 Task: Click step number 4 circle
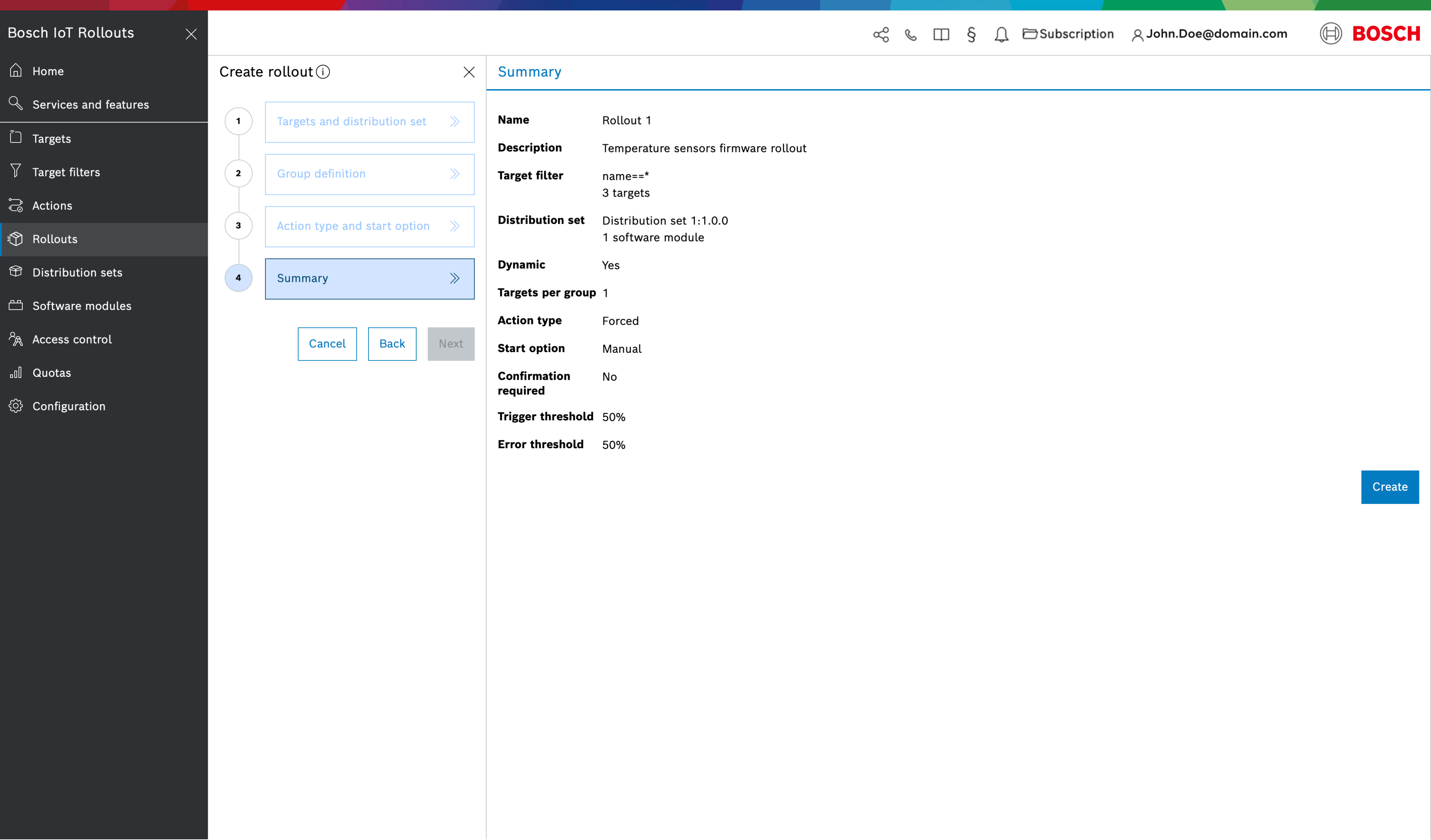238,278
